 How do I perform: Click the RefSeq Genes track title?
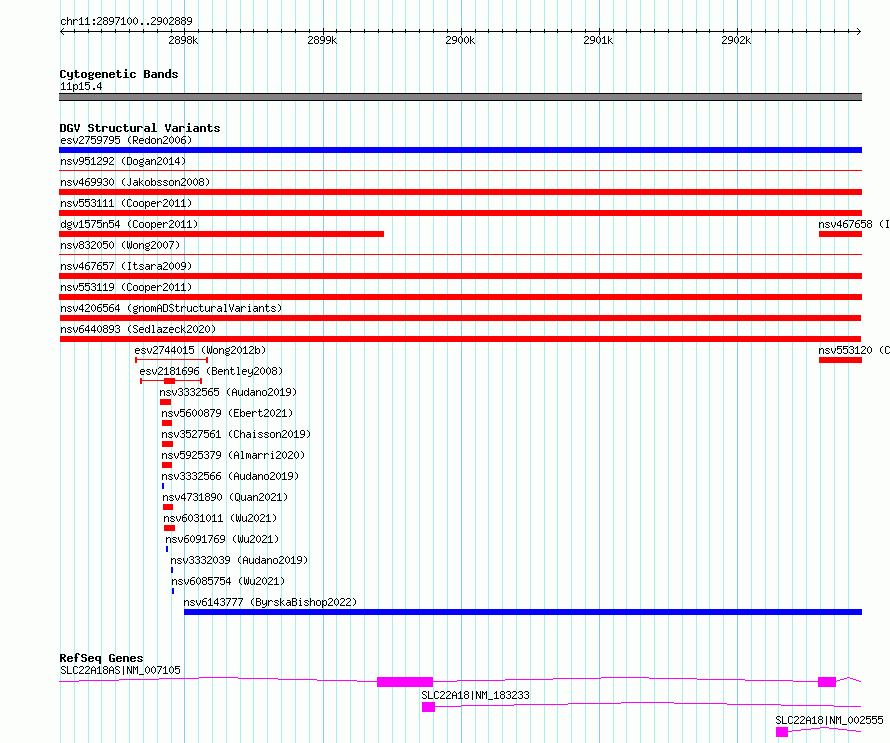[x=101, y=658]
